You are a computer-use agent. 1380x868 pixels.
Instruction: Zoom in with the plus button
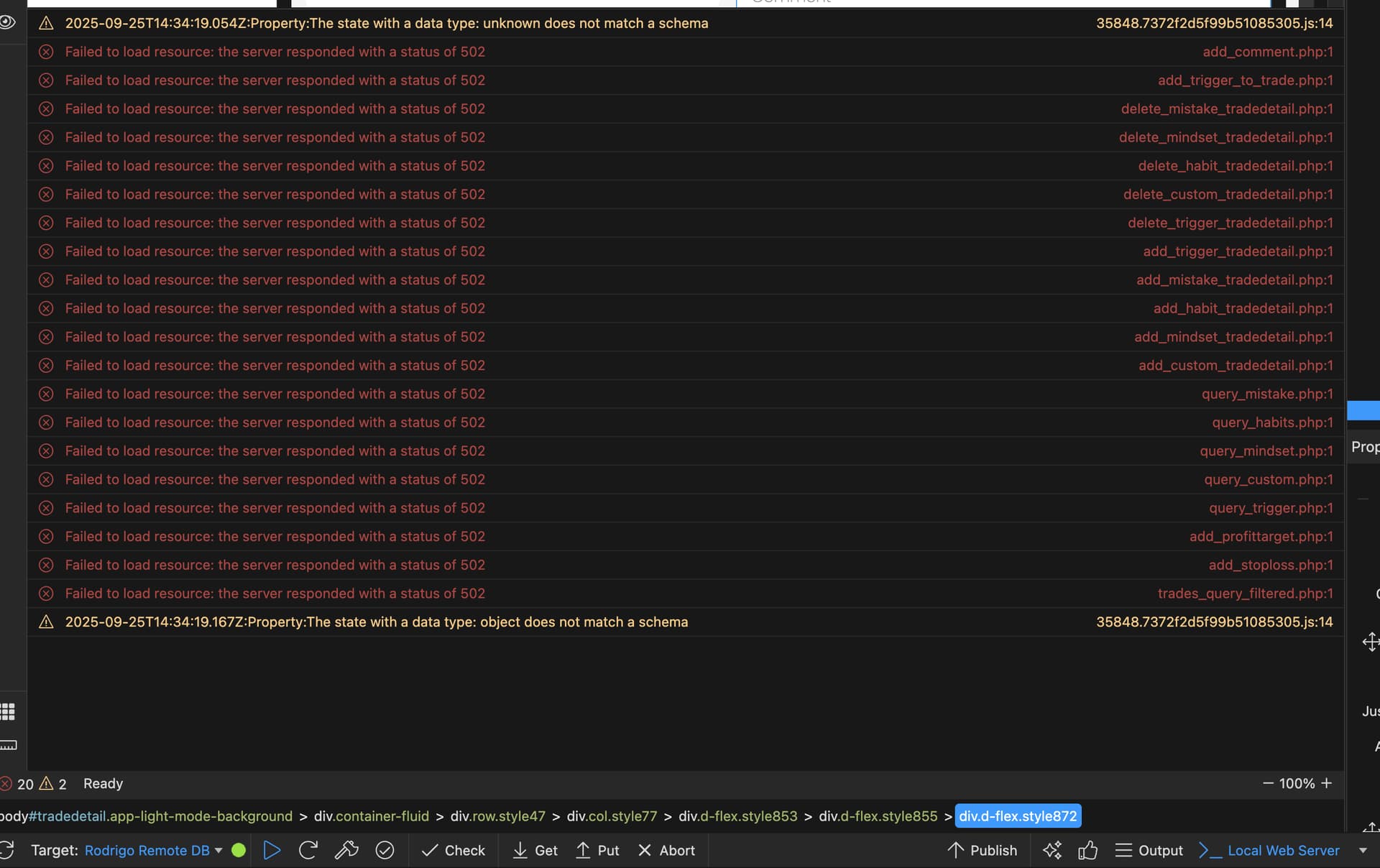click(1327, 783)
